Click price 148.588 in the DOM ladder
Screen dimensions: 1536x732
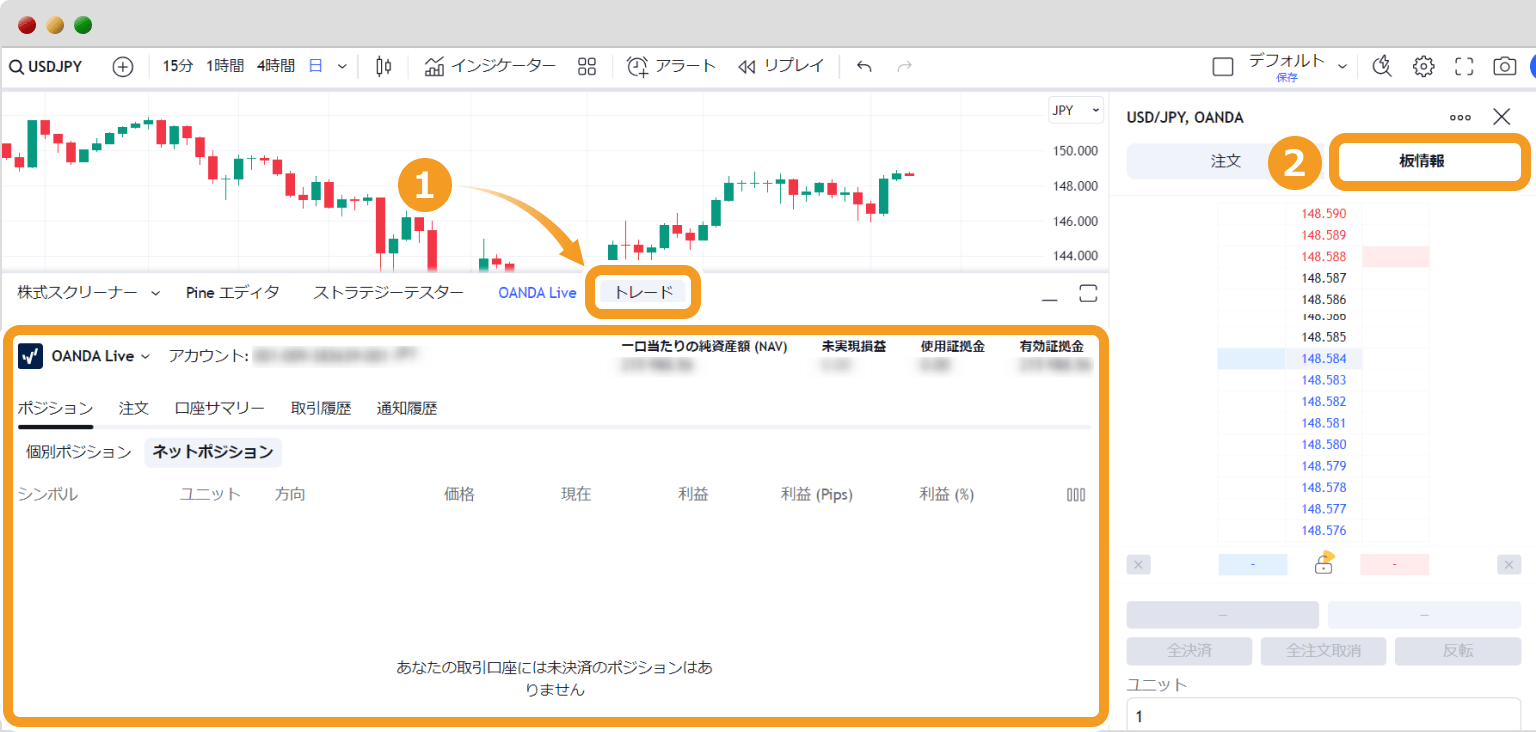click(1324, 257)
